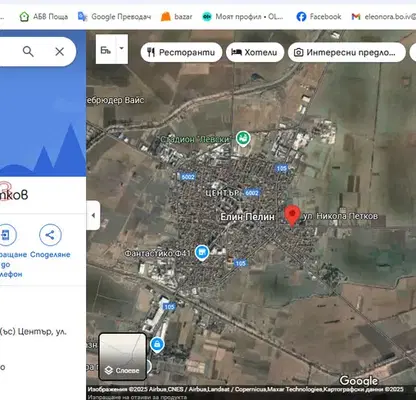Open the АБВ Поща bookmark
The image size is (416, 400).
pos(44,17)
